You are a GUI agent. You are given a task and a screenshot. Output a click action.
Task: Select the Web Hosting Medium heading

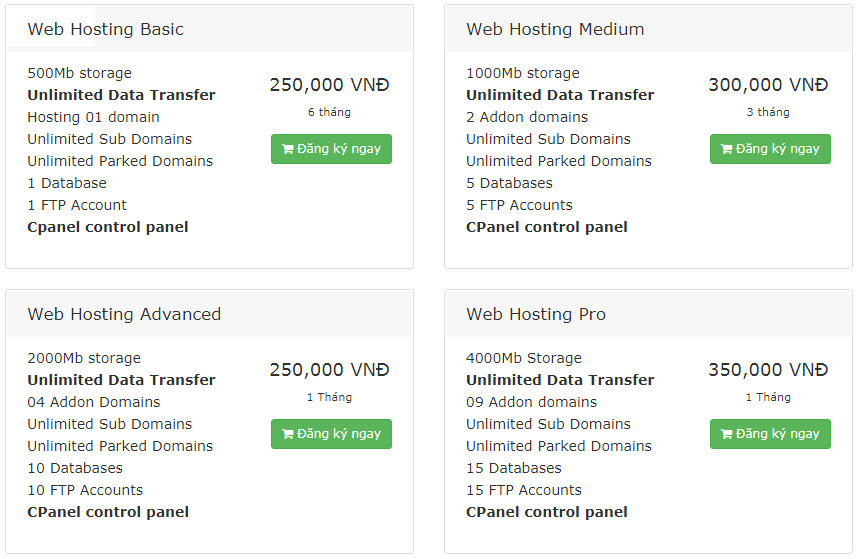click(x=555, y=29)
